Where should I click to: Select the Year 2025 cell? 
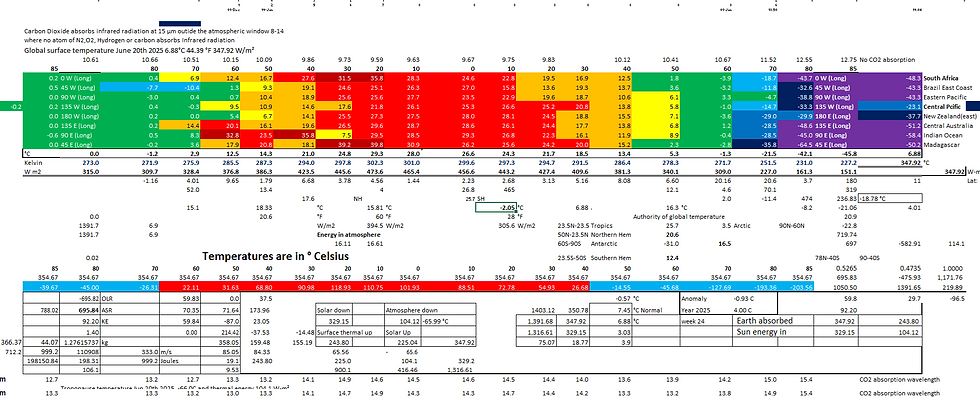click(x=704, y=310)
